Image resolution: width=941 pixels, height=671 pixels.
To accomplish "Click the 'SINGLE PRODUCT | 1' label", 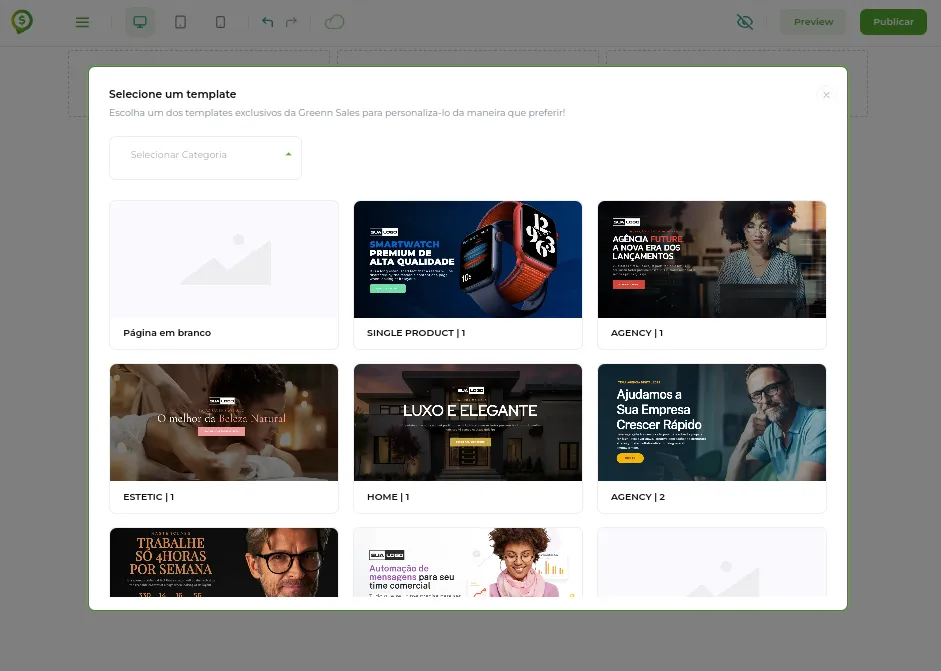I will (416, 332).
